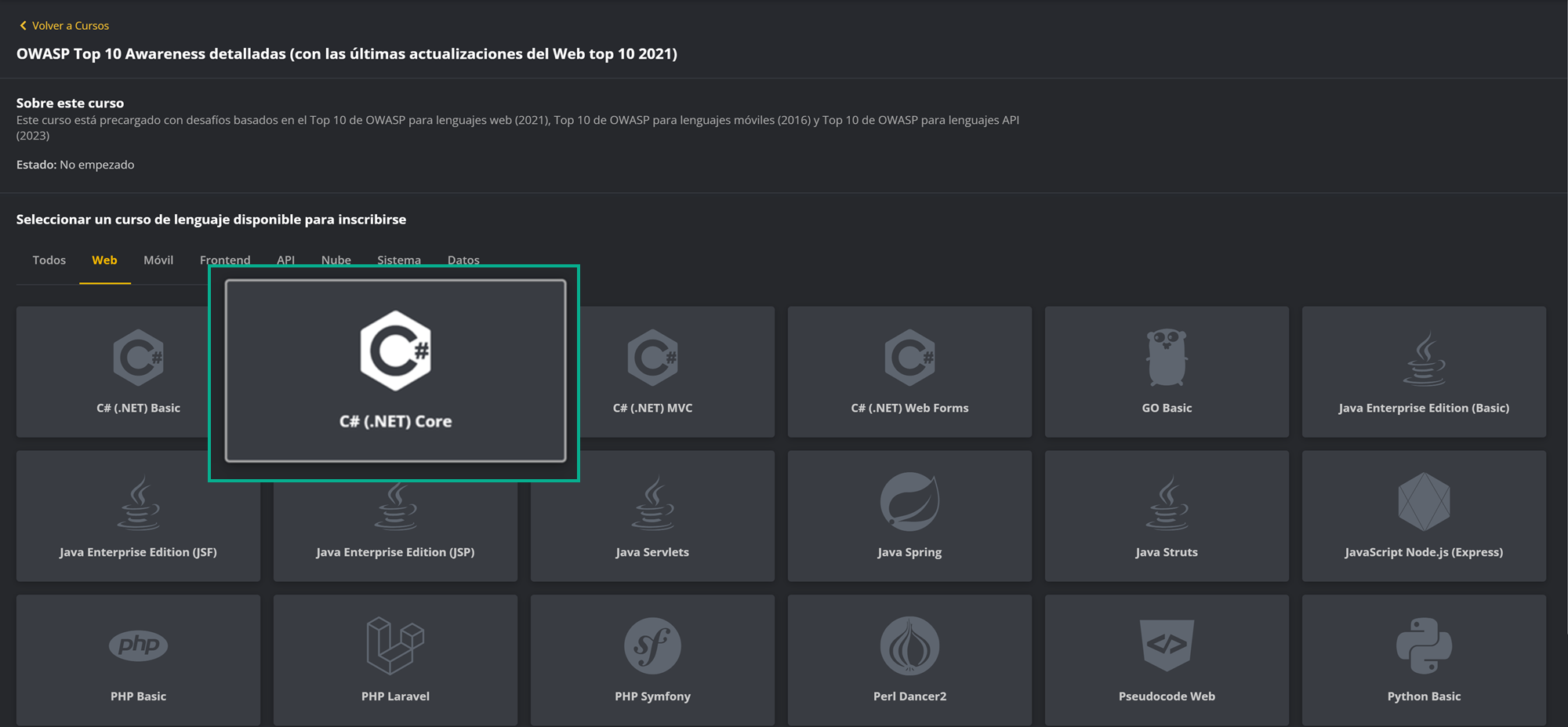Click the PHP Laravel logo icon
The height and width of the screenshot is (727, 1568).
pos(395,645)
